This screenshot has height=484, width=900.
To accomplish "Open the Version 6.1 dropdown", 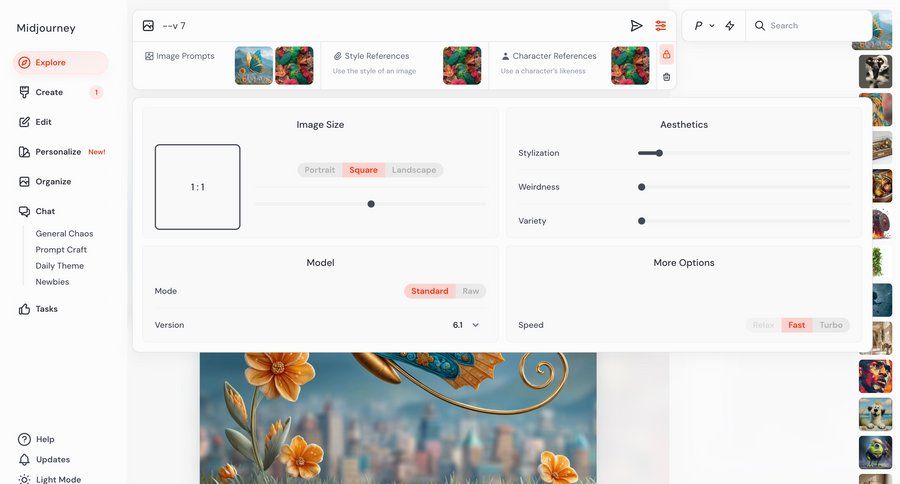I will pos(465,325).
